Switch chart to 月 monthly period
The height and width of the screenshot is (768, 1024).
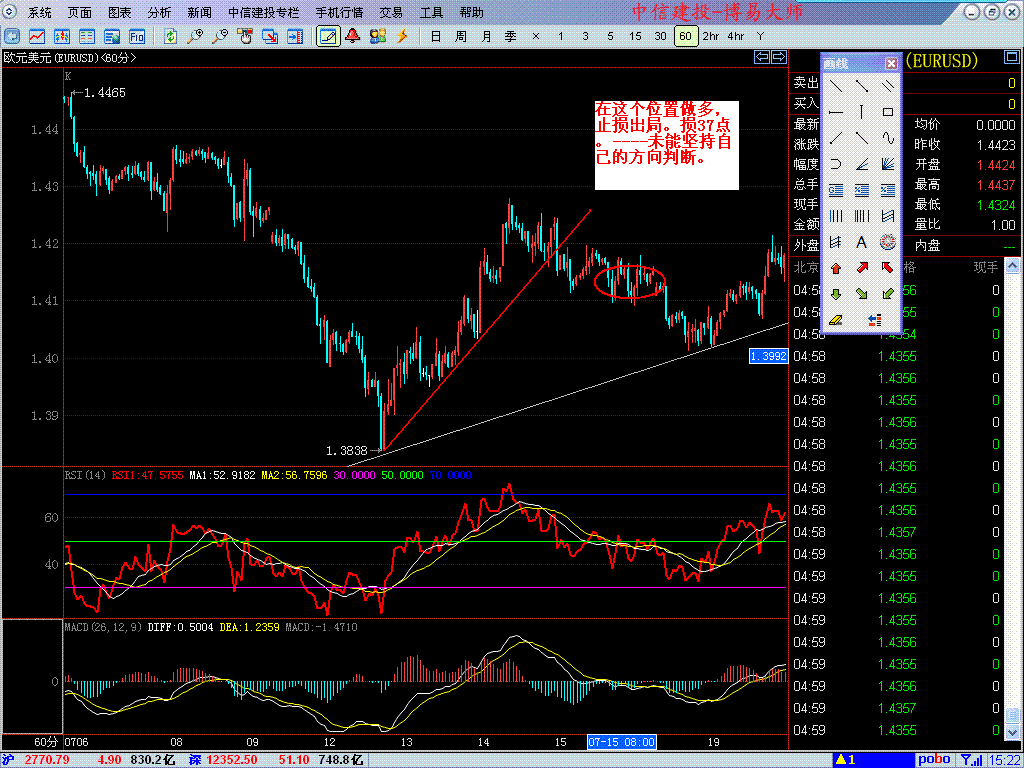[486, 37]
